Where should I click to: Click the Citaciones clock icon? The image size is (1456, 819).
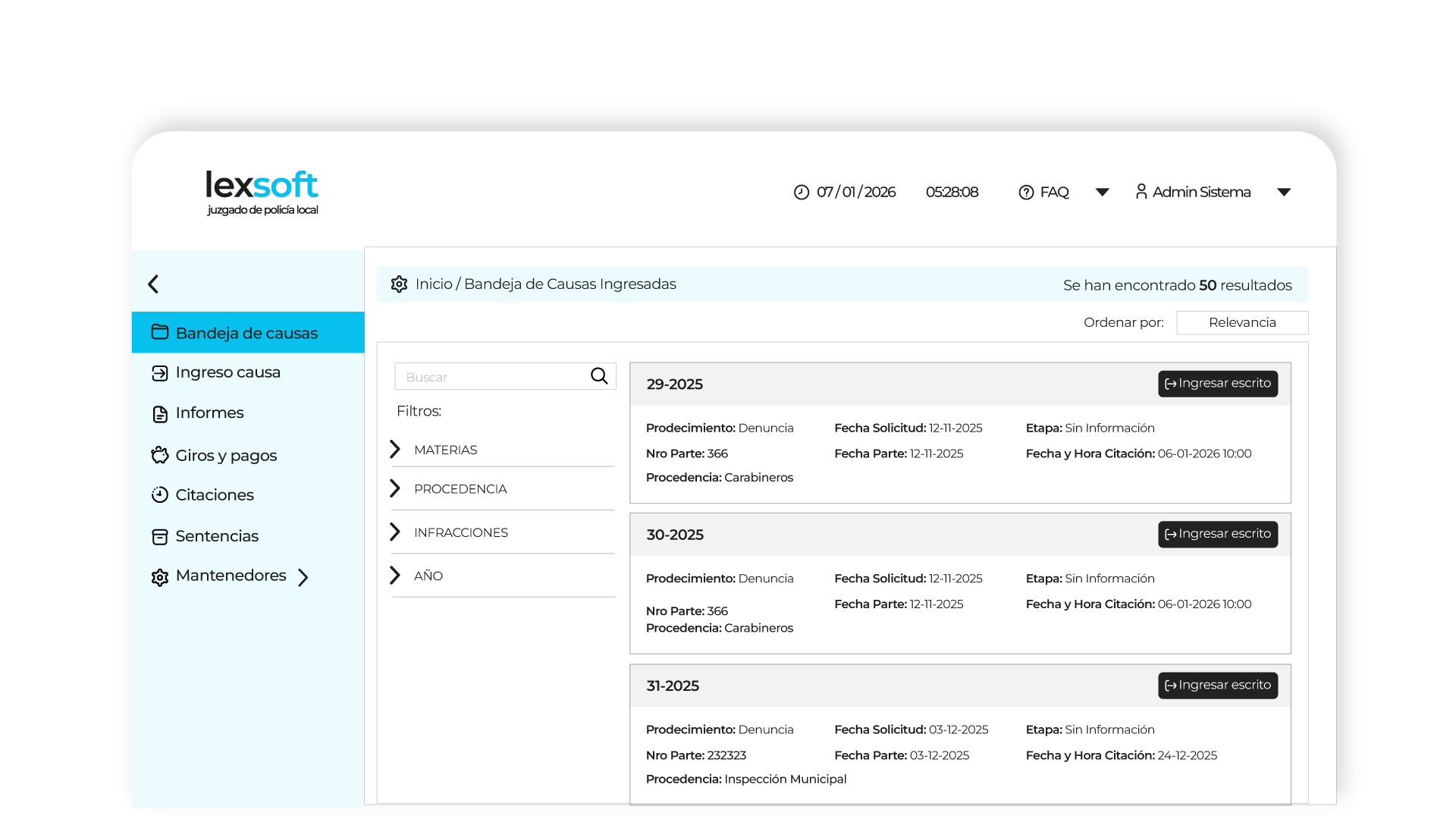coord(159,495)
